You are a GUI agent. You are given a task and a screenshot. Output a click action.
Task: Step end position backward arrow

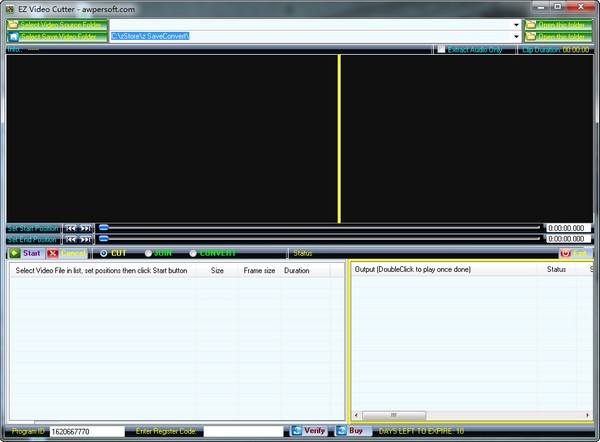(x=71, y=240)
